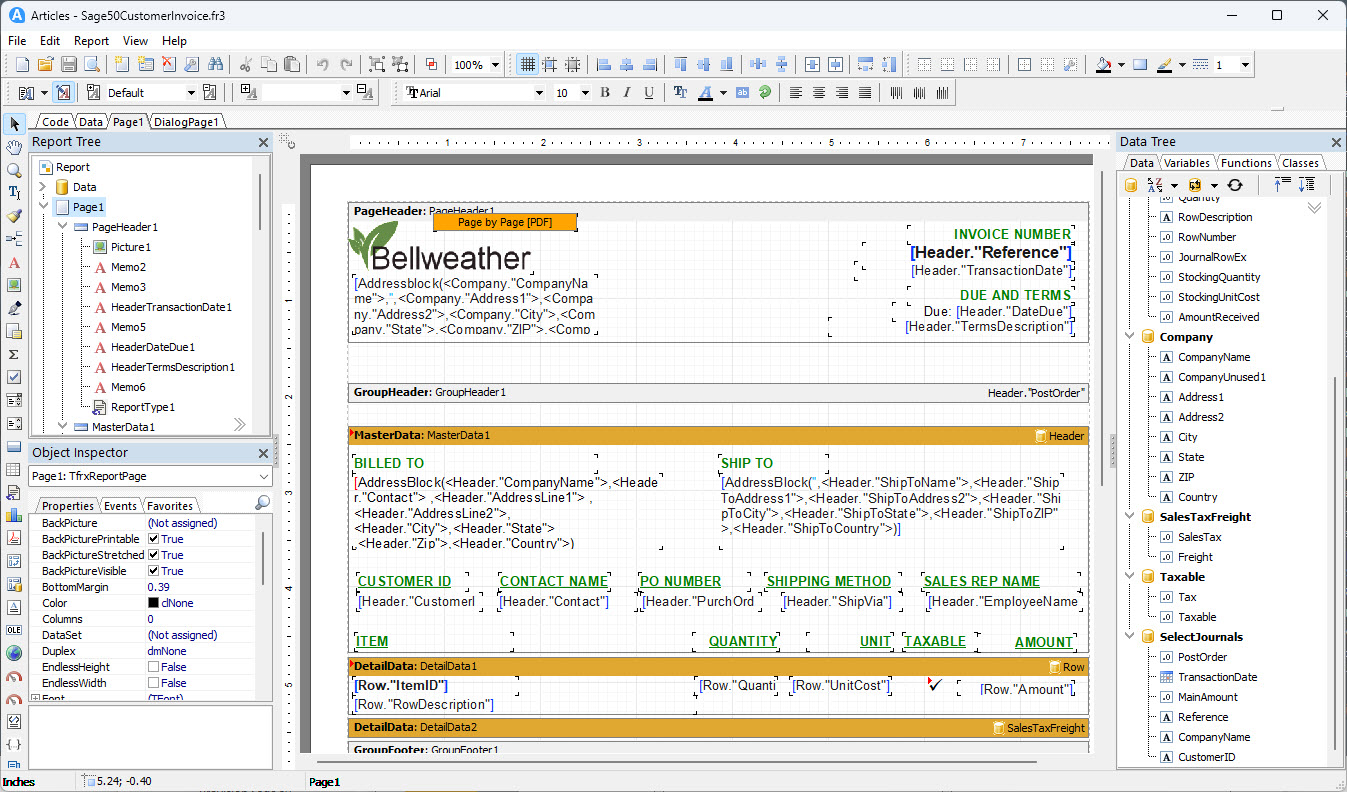Image resolution: width=1347 pixels, height=792 pixels.
Task: Click the Delete page icon
Action: coord(169,65)
